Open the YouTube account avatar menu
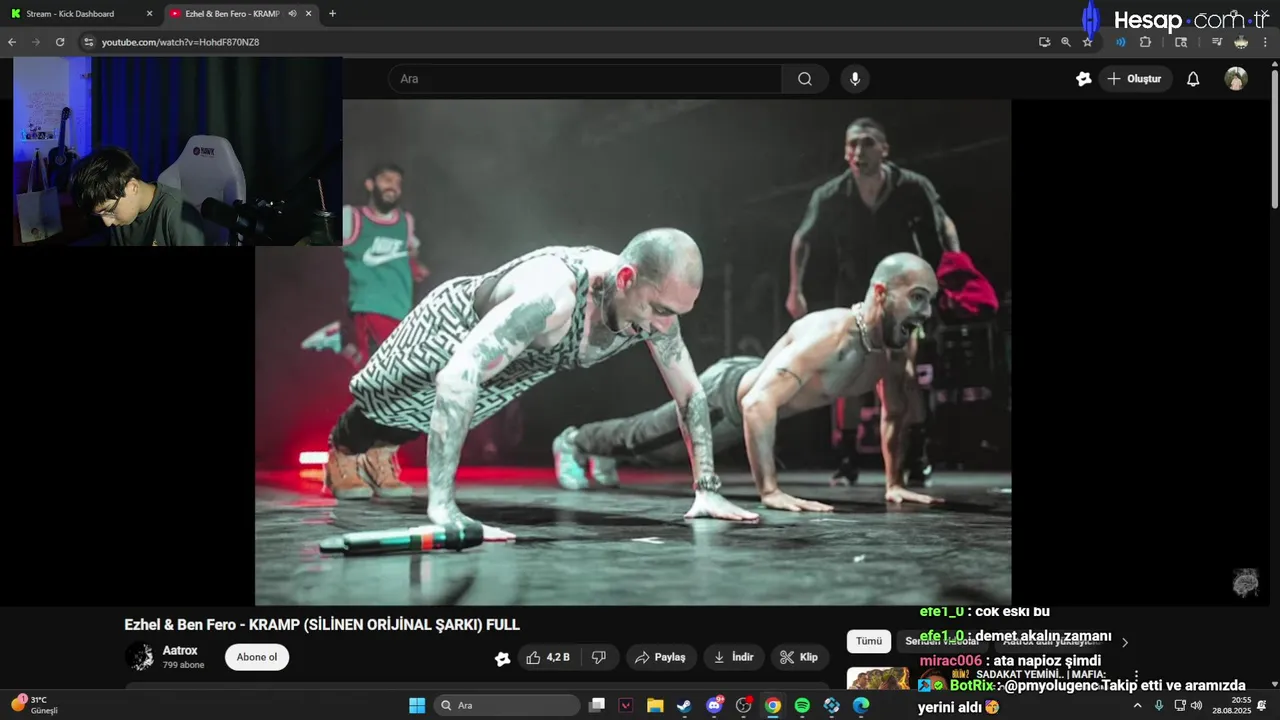1280x720 pixels. [x=1236, y=79]
